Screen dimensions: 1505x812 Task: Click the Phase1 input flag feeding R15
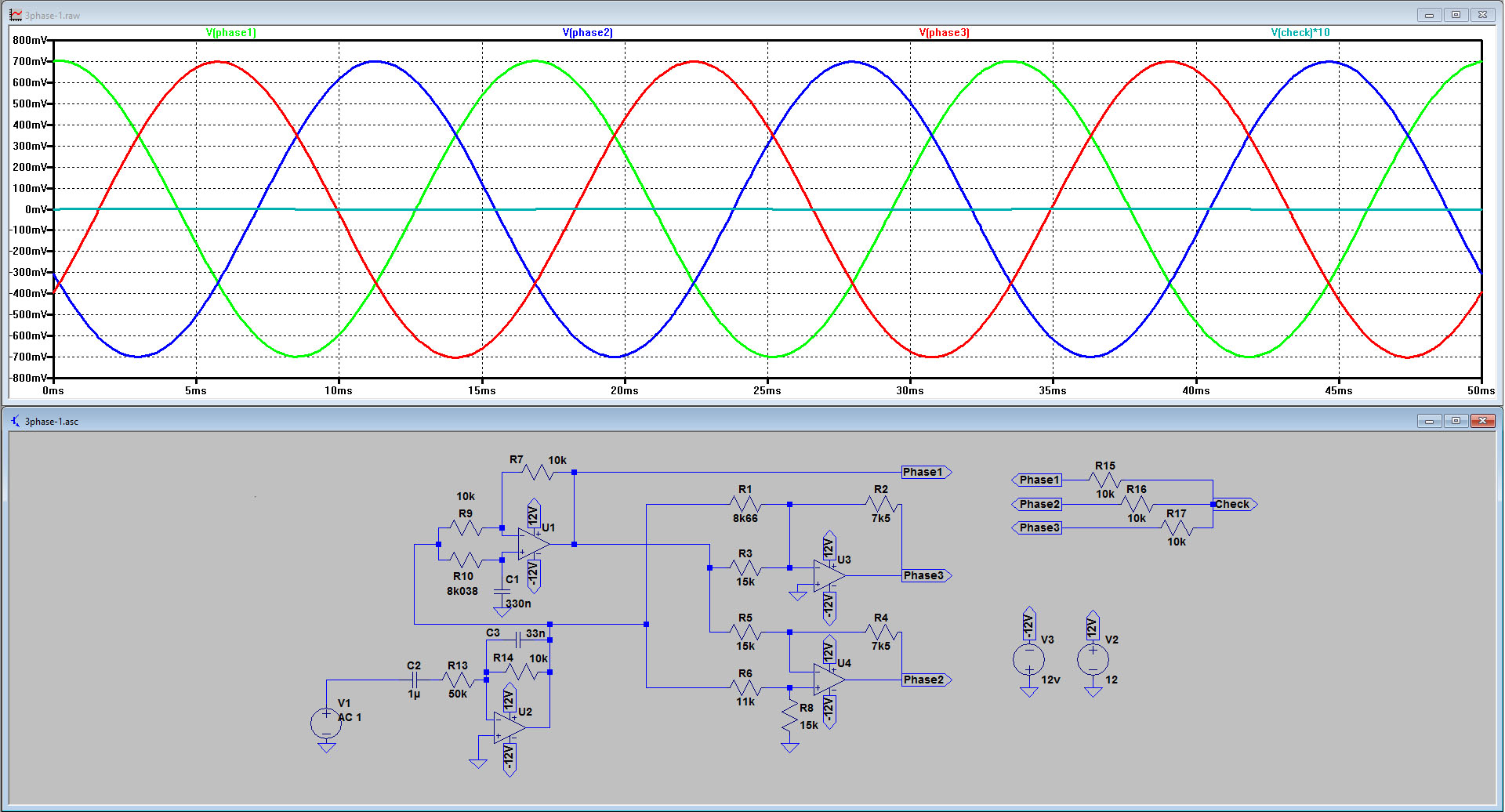pos(1037,480)
